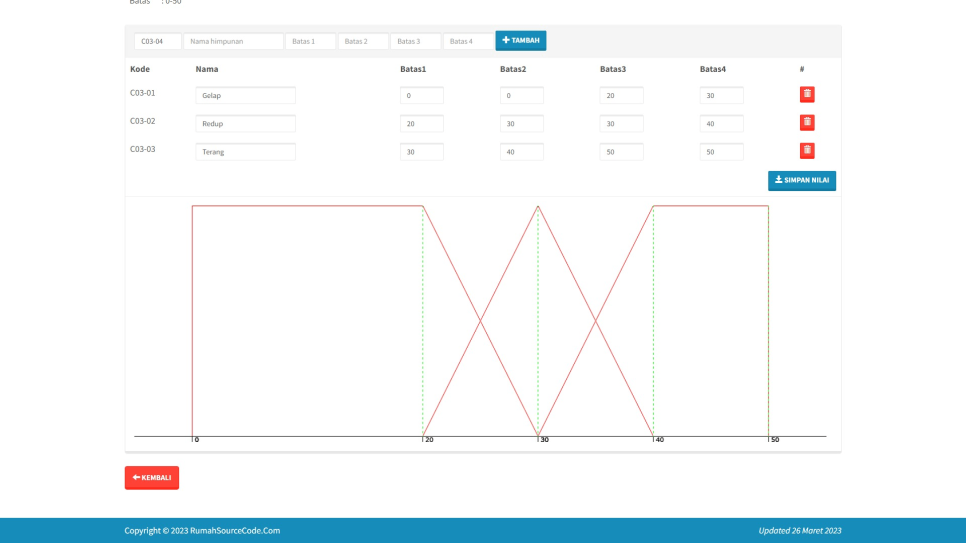Click the new Batas 2 placeholder field
This screenshot has height=543, width=966.
click(363, 42)
